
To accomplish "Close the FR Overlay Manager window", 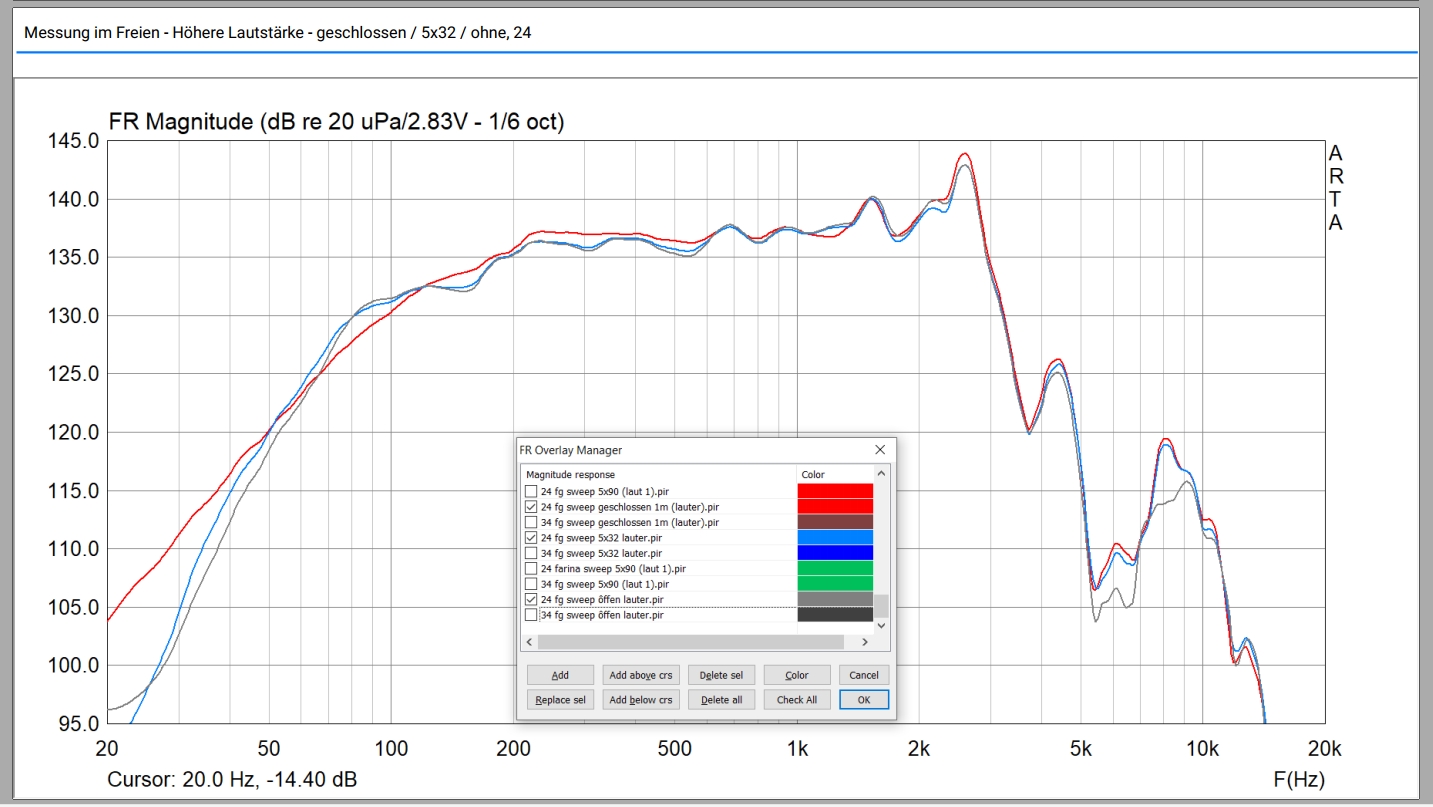I will [880, 450].
